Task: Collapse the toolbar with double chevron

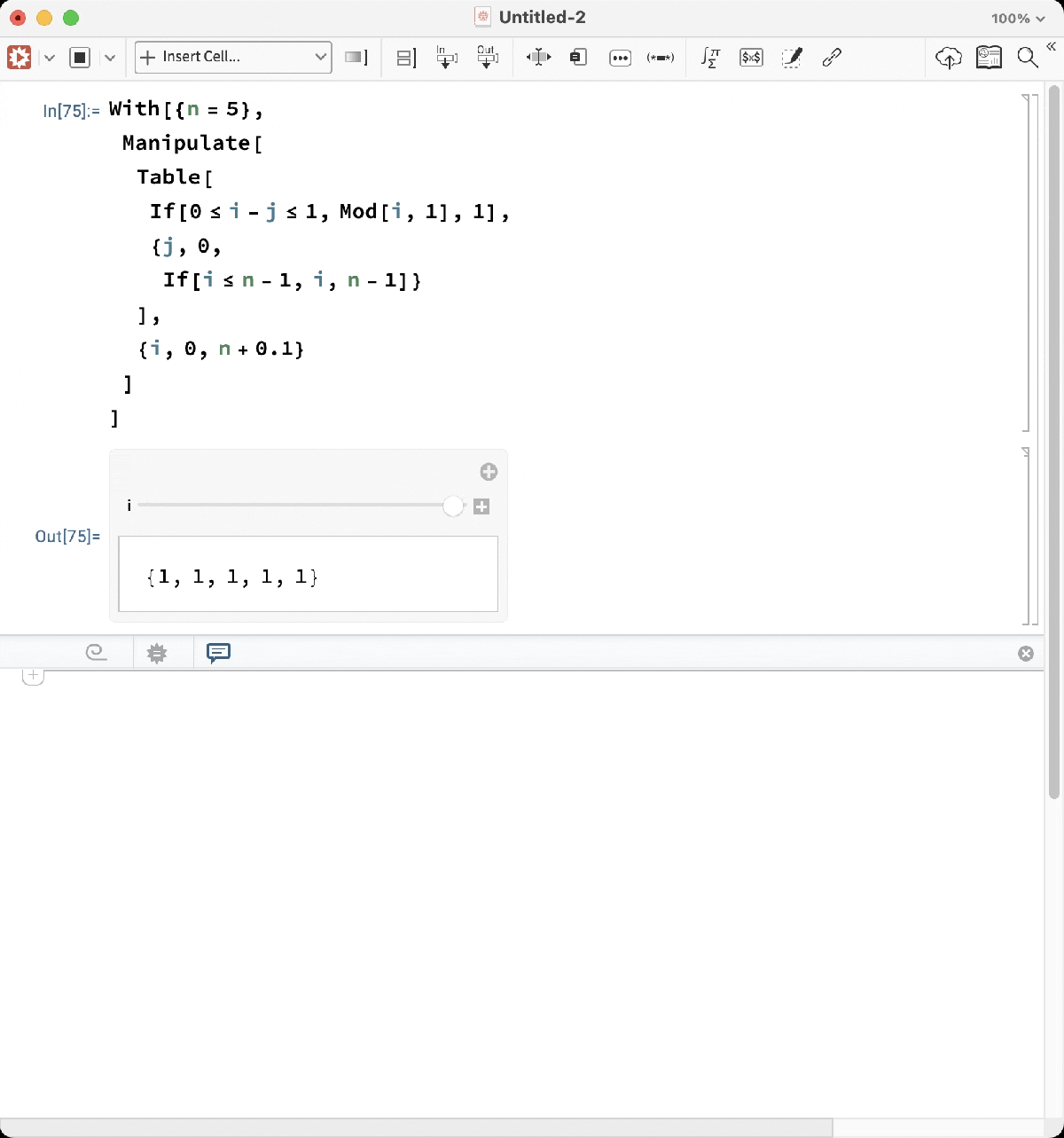Action: coord(1052,47)
